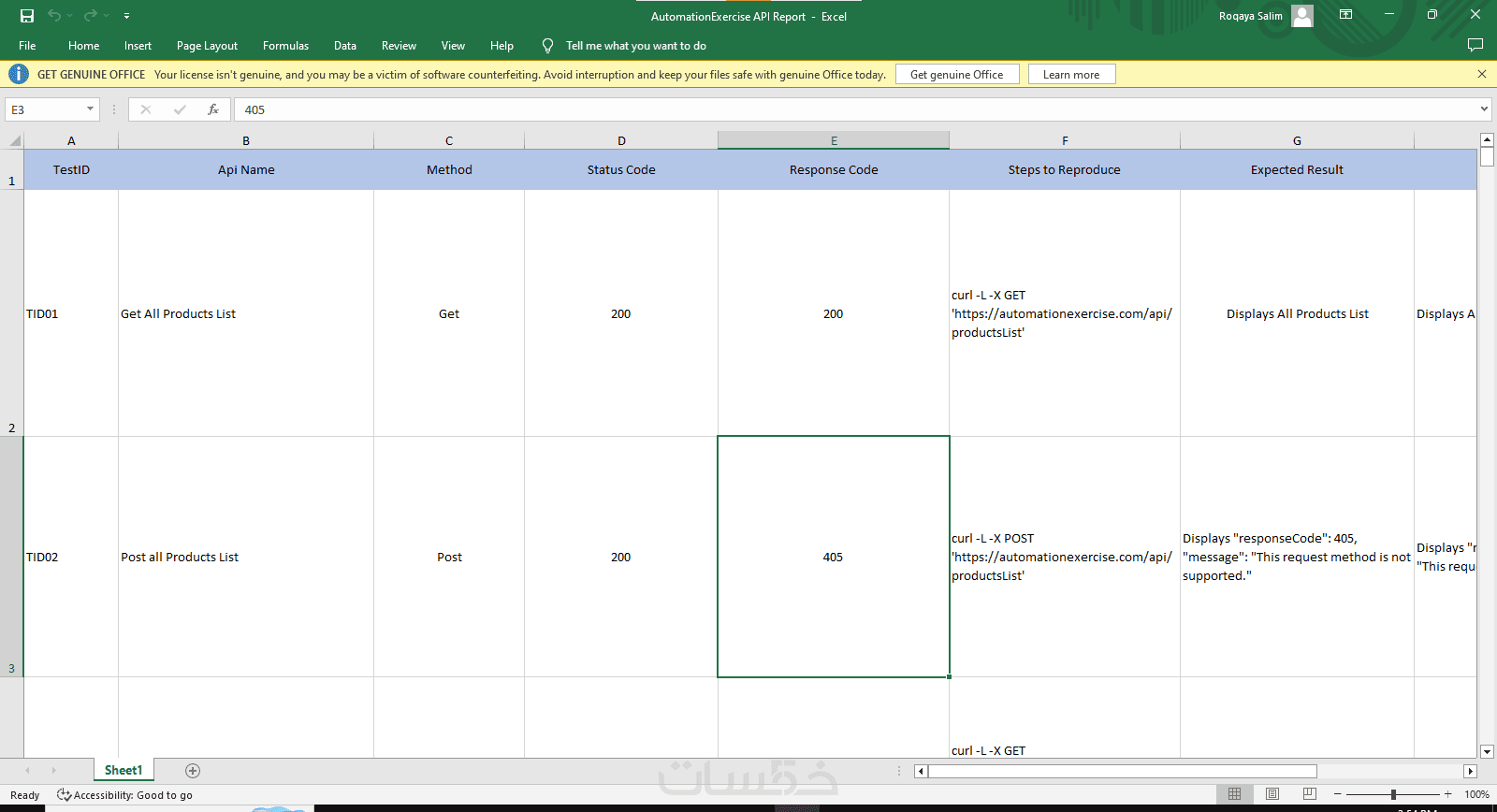The height and width of the screenshot is (812, 1497).
Task: Click the Redo arrow icon
Action: point(91,16)
